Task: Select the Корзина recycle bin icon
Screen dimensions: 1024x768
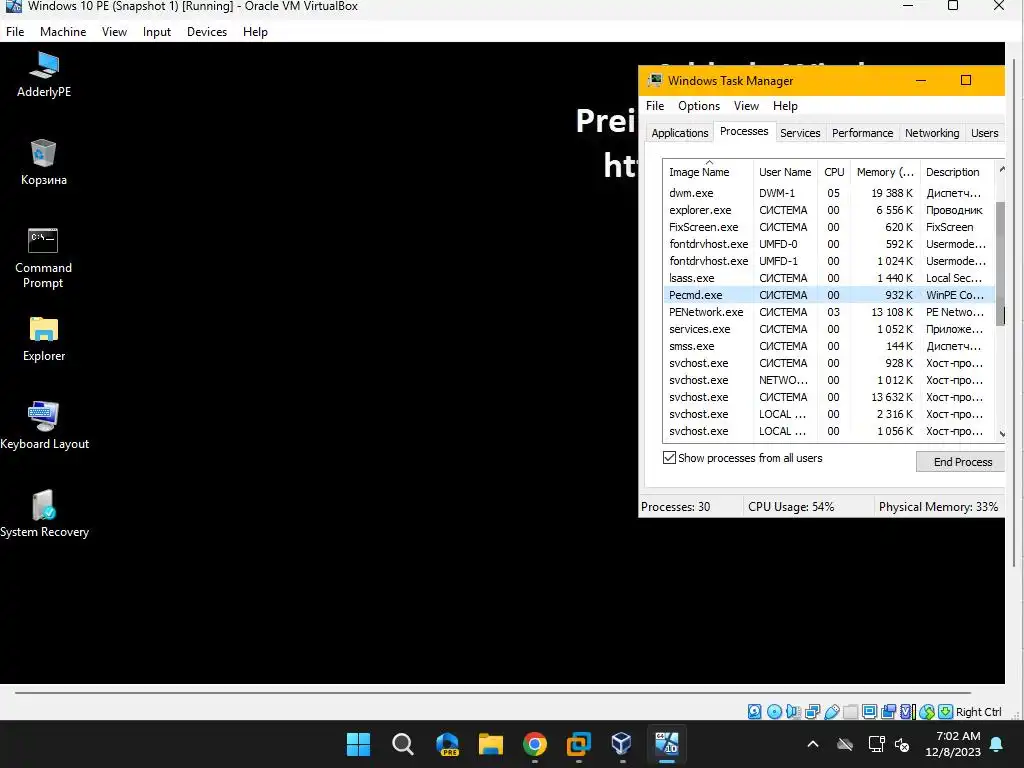Action: tap(44, 163)
